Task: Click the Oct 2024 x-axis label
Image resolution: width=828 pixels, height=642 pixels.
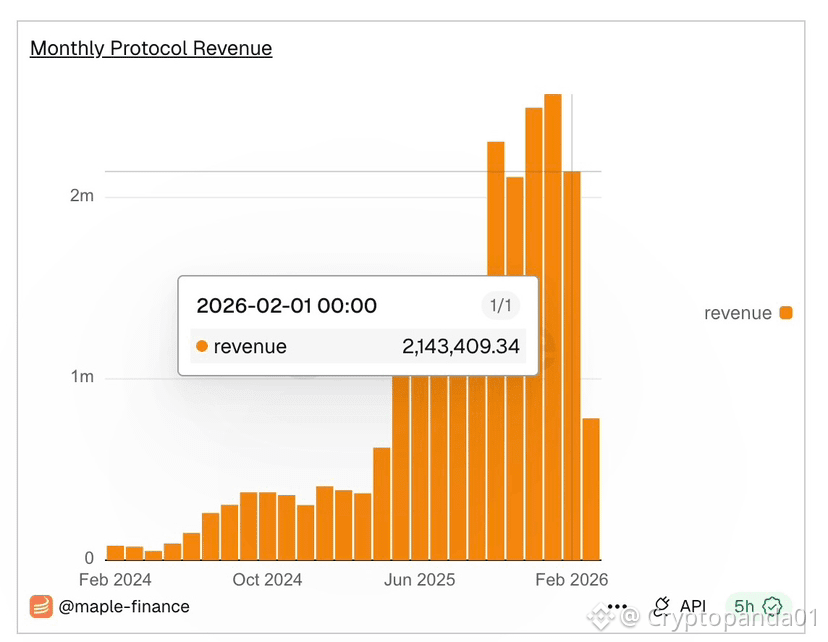Action: point(267,580)
